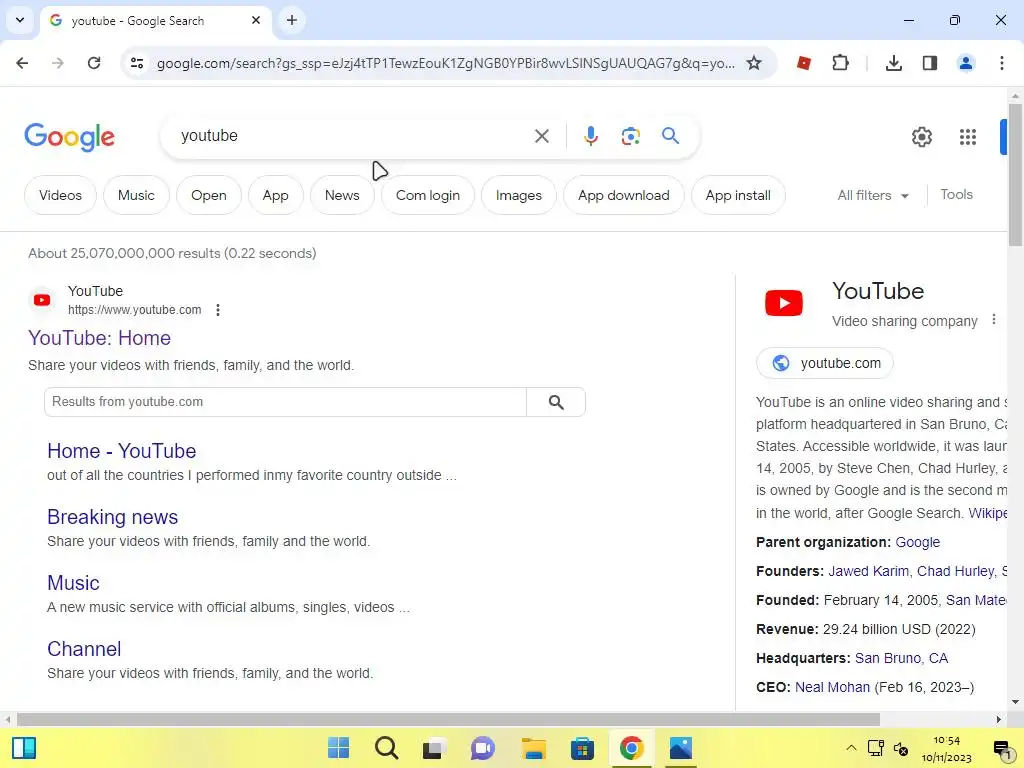Viewport: 1024px width, 768px height.
Task: Open Chad Hurley founder link
Action: (x=955, y=571)
